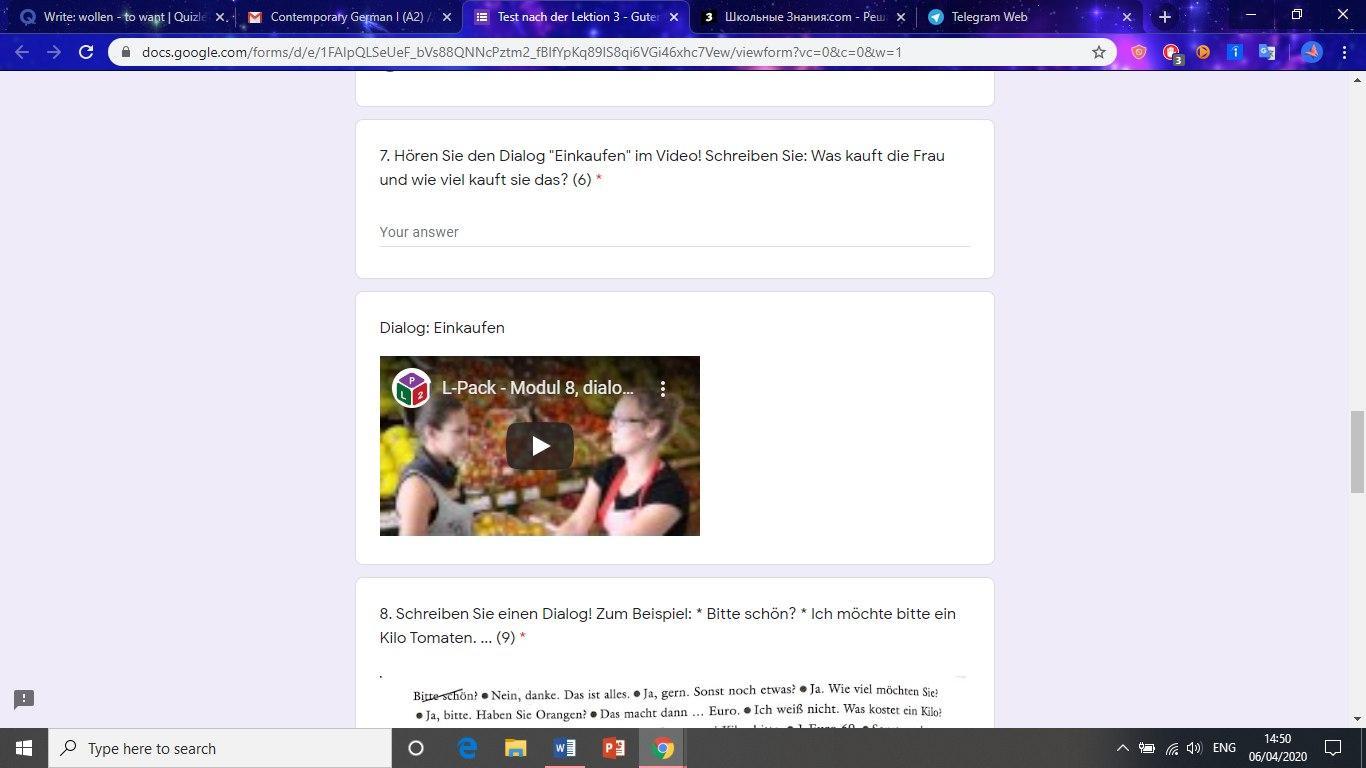This screenshot has width=1366, height=768.
Task: Open Microsoft Edge from the taskbar
Action: tap(467, 748)
